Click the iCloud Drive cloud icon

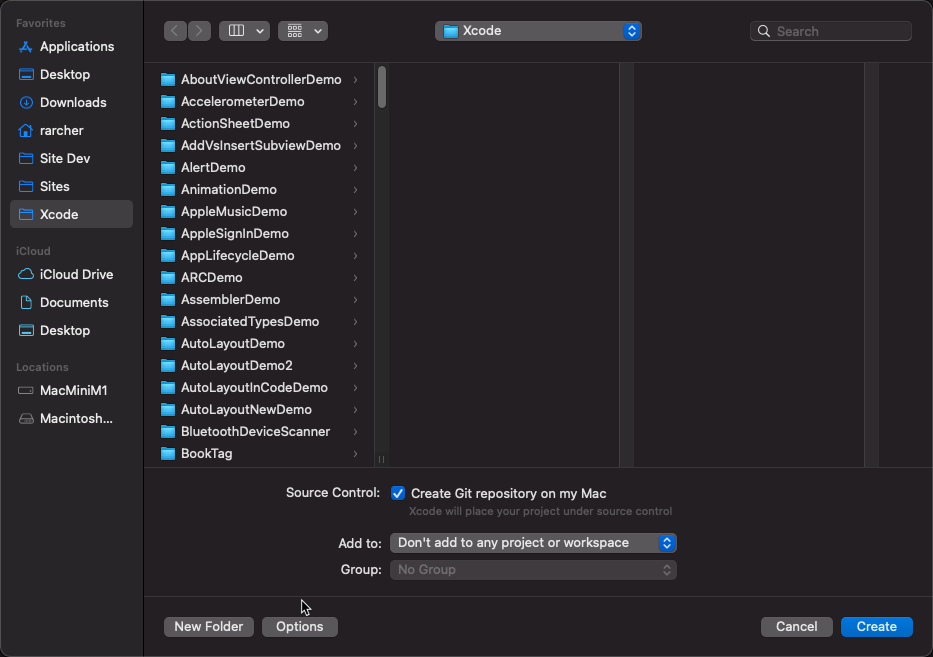[26, 274]
